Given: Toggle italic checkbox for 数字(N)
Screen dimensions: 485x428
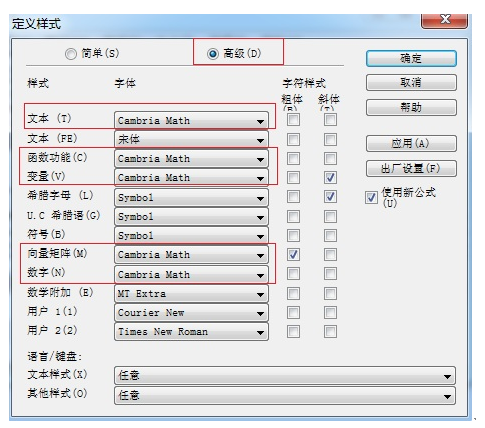Looking at the screenshot, I should click(330, 274).
